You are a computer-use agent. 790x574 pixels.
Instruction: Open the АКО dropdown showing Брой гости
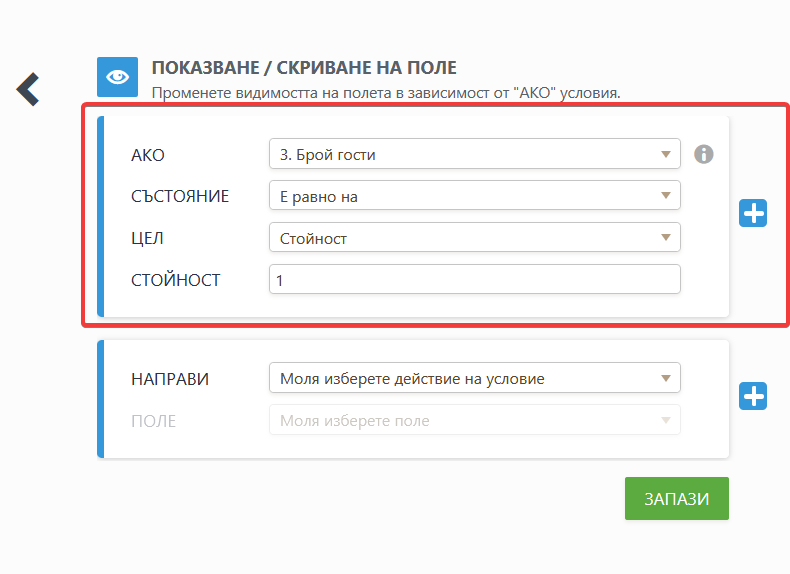[x=475, y=154]
